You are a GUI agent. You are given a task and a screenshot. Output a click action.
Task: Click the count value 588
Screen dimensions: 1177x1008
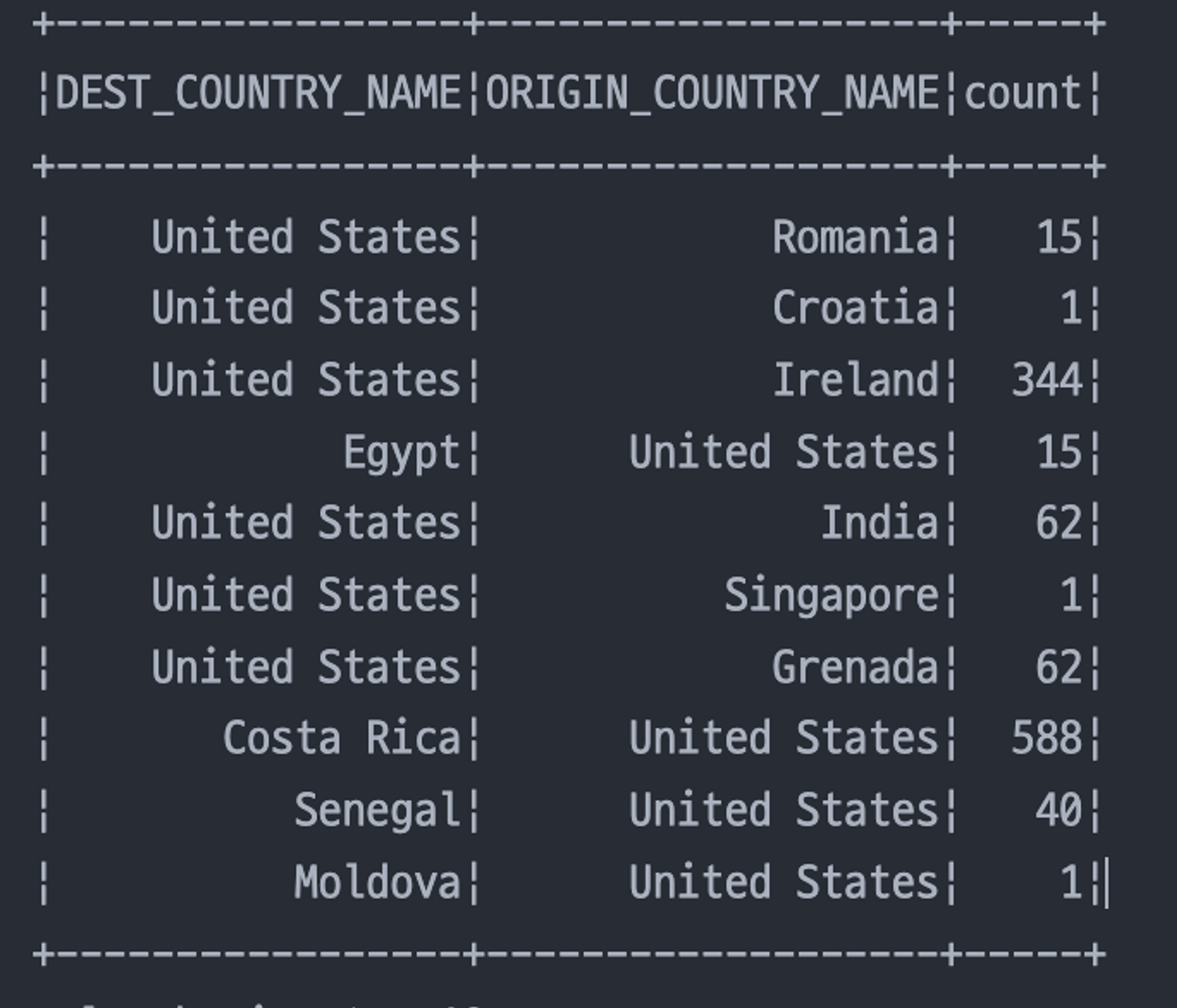coord(1046,738)
